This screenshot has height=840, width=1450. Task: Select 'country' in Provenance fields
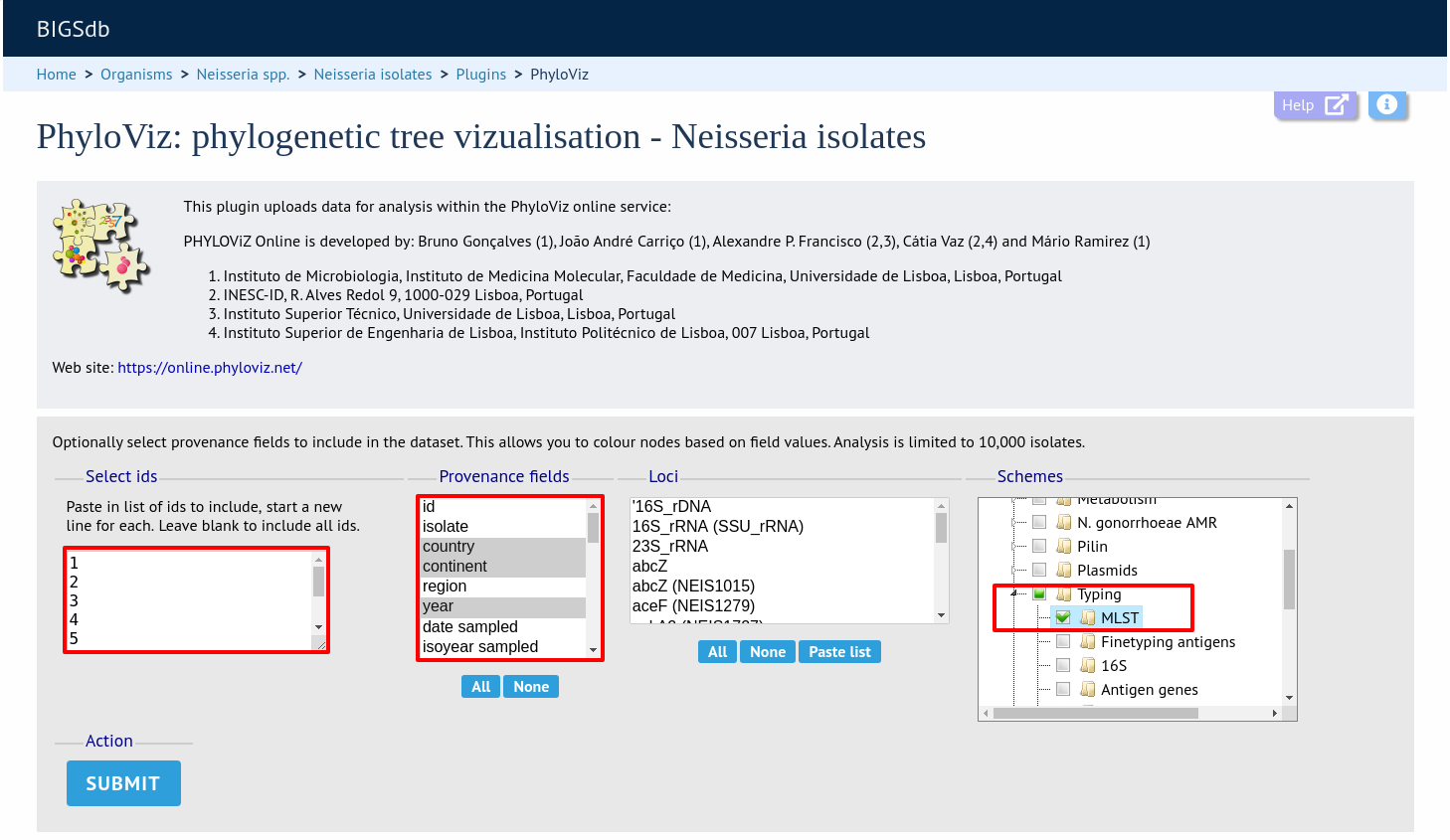coord(503,547)
